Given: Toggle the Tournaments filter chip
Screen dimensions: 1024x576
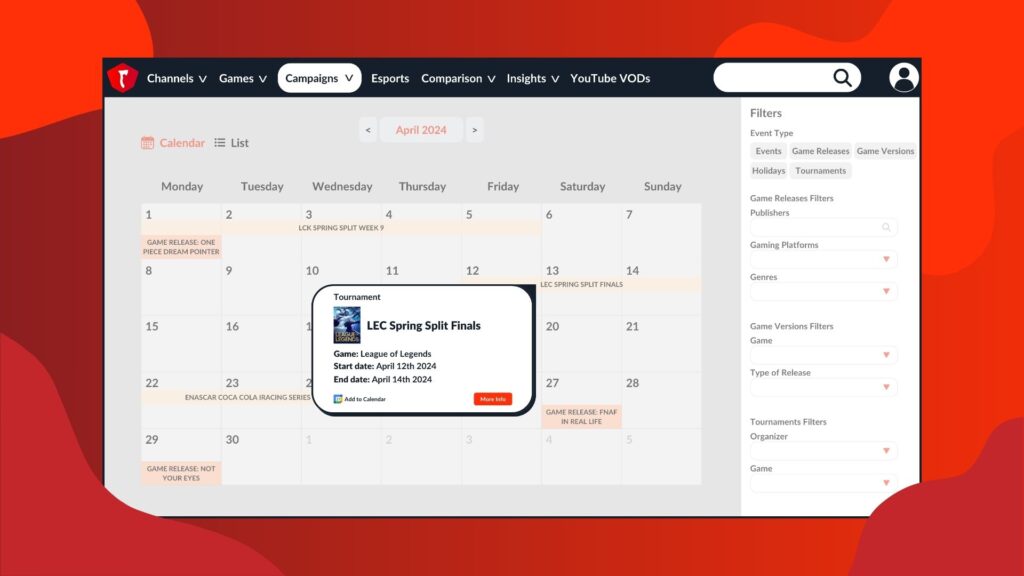Looking at the screenshot, I should click(x=820, y=170).
